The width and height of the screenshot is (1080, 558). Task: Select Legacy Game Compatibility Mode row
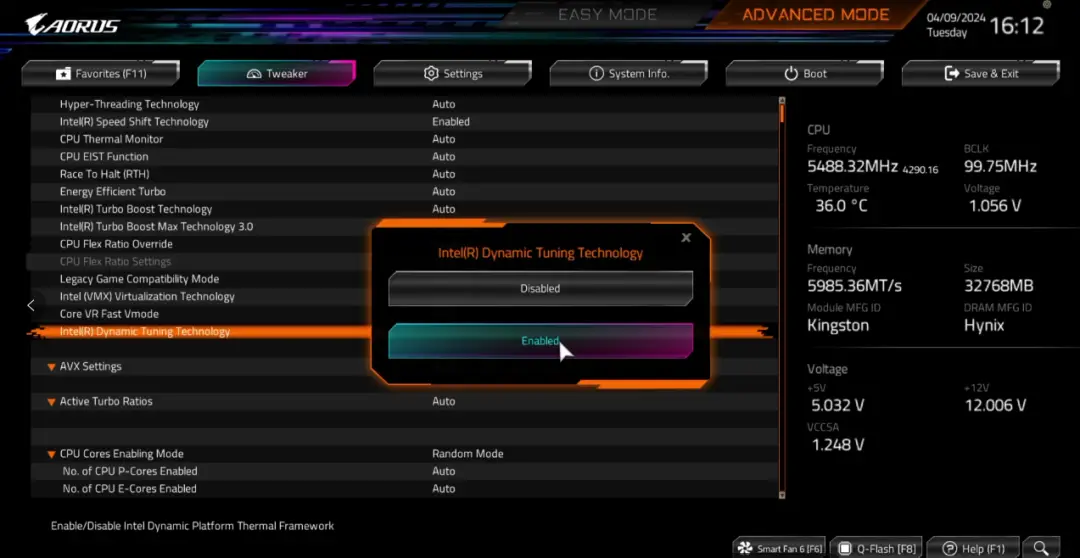click(x=139, y=279)
